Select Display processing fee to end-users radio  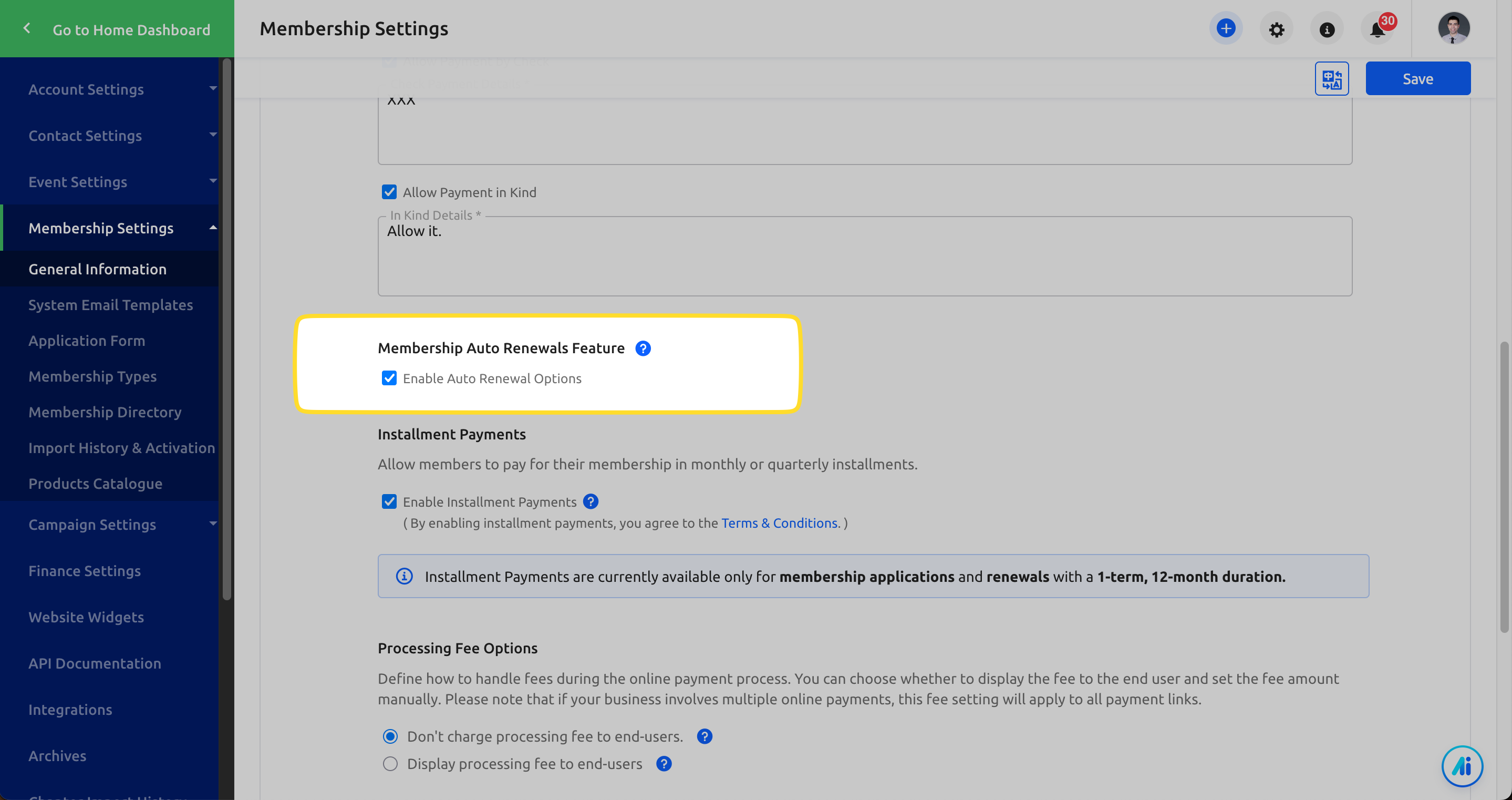[390, 764]
